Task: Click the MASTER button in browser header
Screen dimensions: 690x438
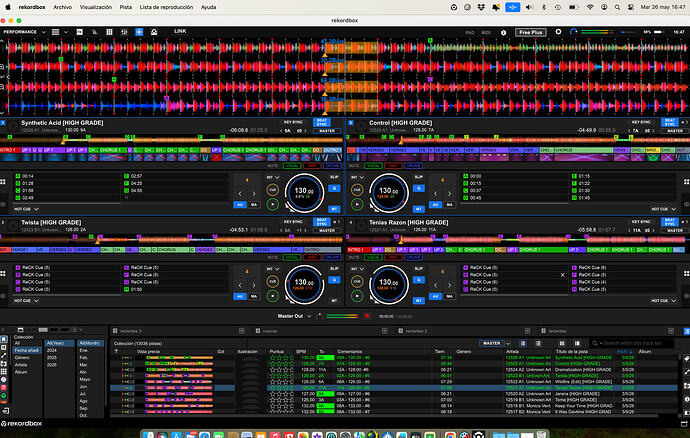Action: 491,343
